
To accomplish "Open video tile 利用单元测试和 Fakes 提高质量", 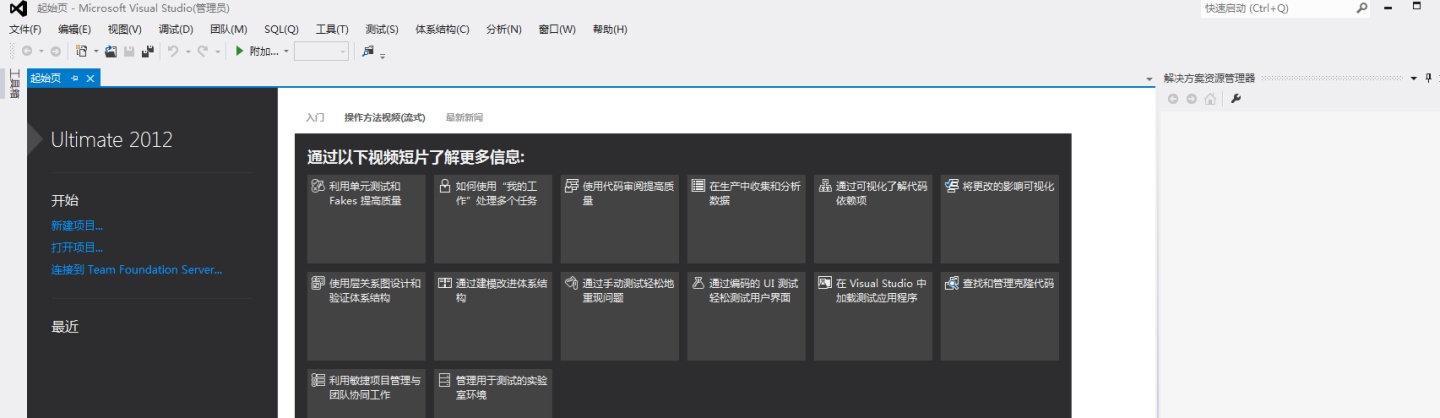I will click(366, 217).
